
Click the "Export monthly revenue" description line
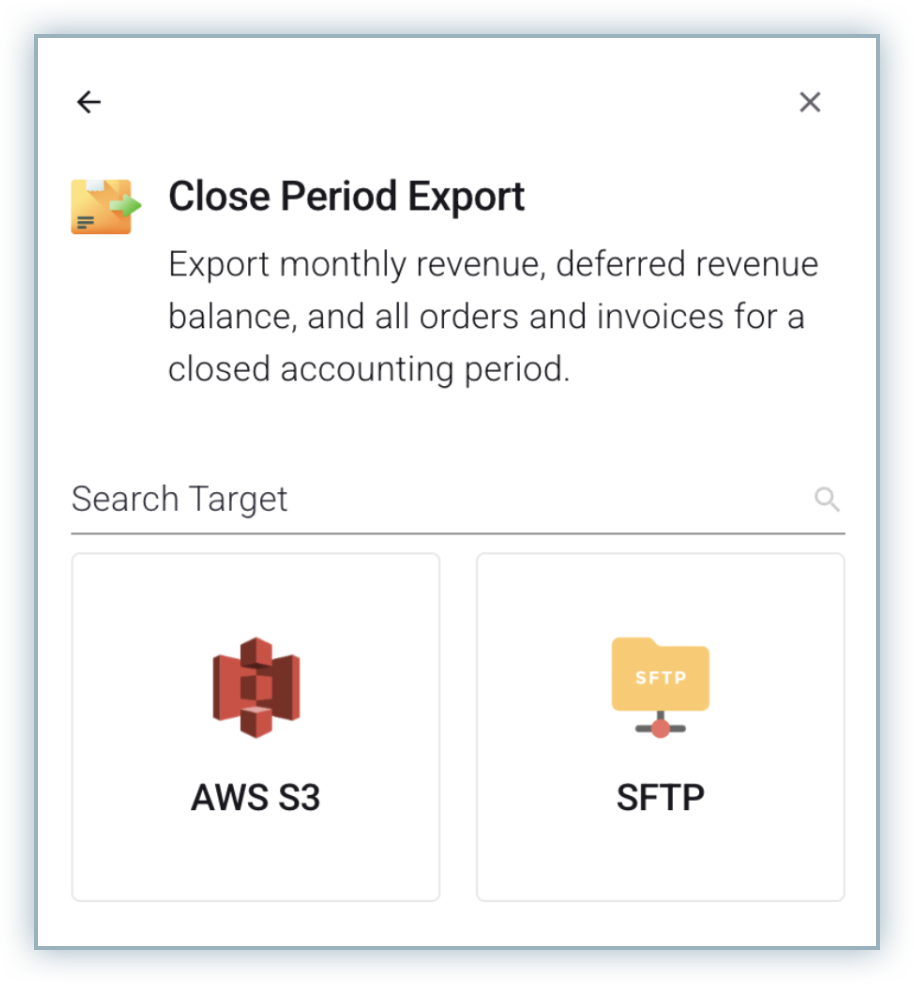pyautogui.click(x=492, y=265)
